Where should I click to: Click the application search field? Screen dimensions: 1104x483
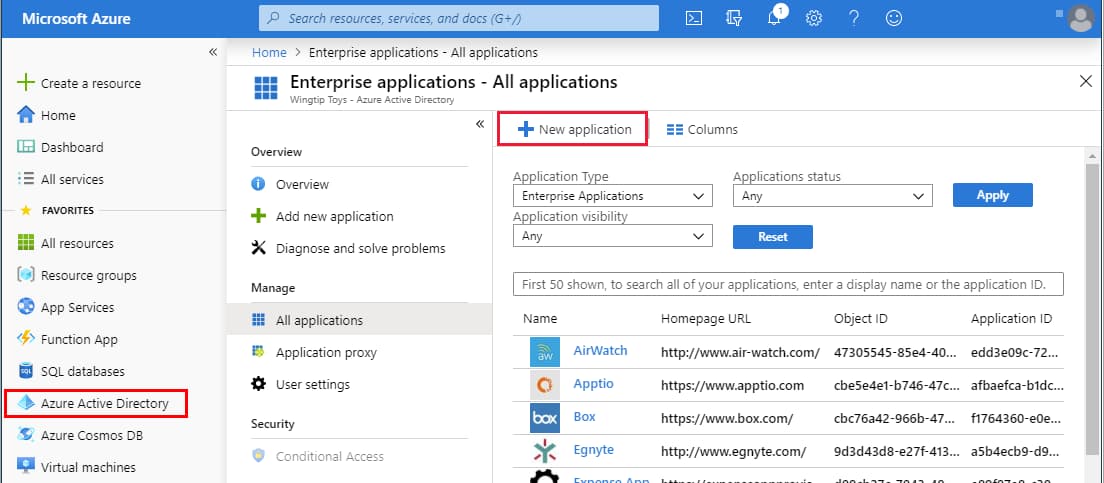(787, 284)
